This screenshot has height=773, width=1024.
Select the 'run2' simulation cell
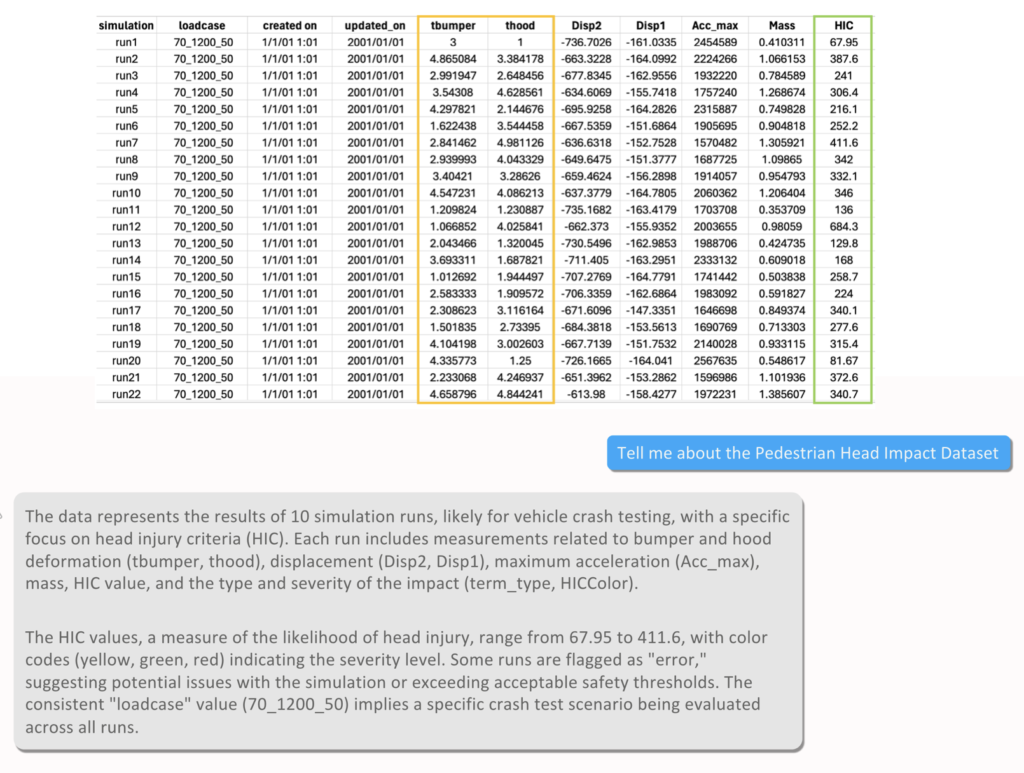126,59
